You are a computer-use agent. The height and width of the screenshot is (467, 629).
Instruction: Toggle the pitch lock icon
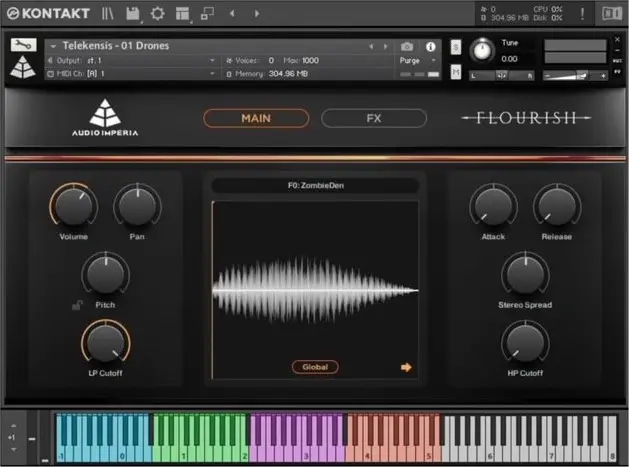pyautogui.click(x=77, y=306)
